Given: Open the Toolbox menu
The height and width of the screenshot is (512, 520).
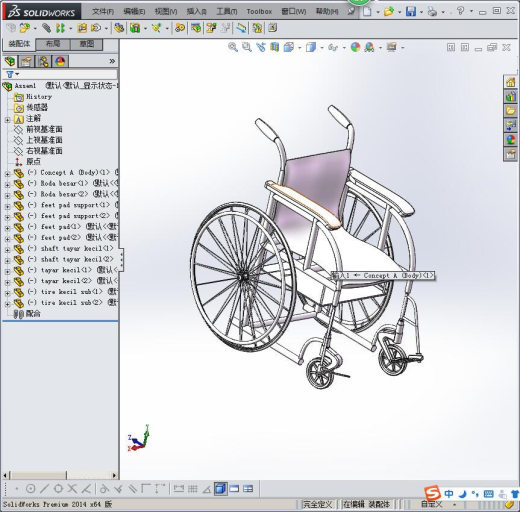Looking at the screenshot, I should (259, 12).
